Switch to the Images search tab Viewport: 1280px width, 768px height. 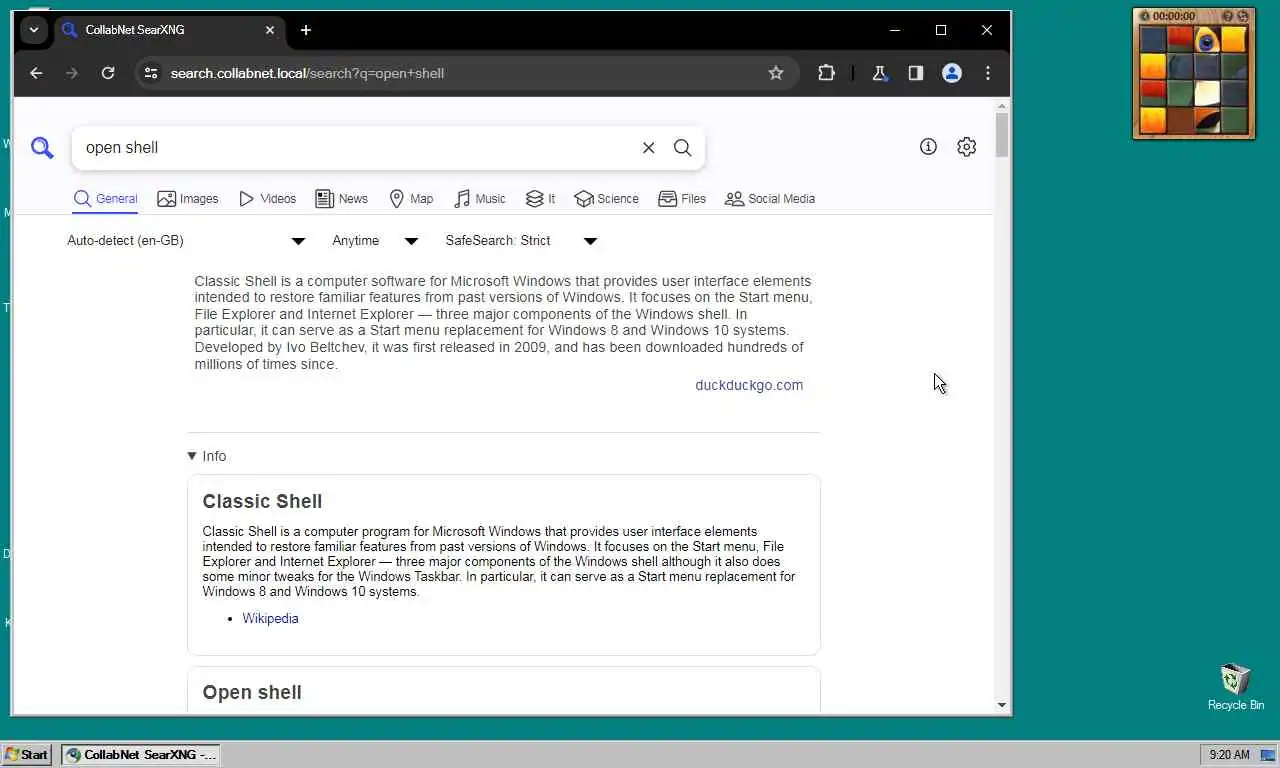pos(188,199)
